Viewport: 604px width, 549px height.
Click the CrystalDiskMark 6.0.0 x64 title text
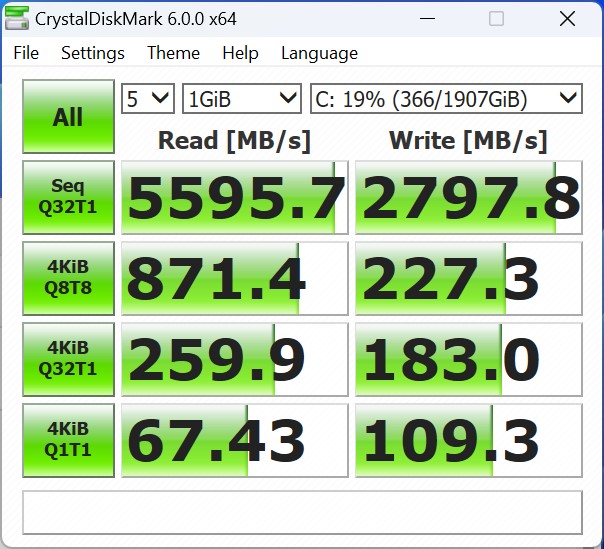(x=136, y=19)
